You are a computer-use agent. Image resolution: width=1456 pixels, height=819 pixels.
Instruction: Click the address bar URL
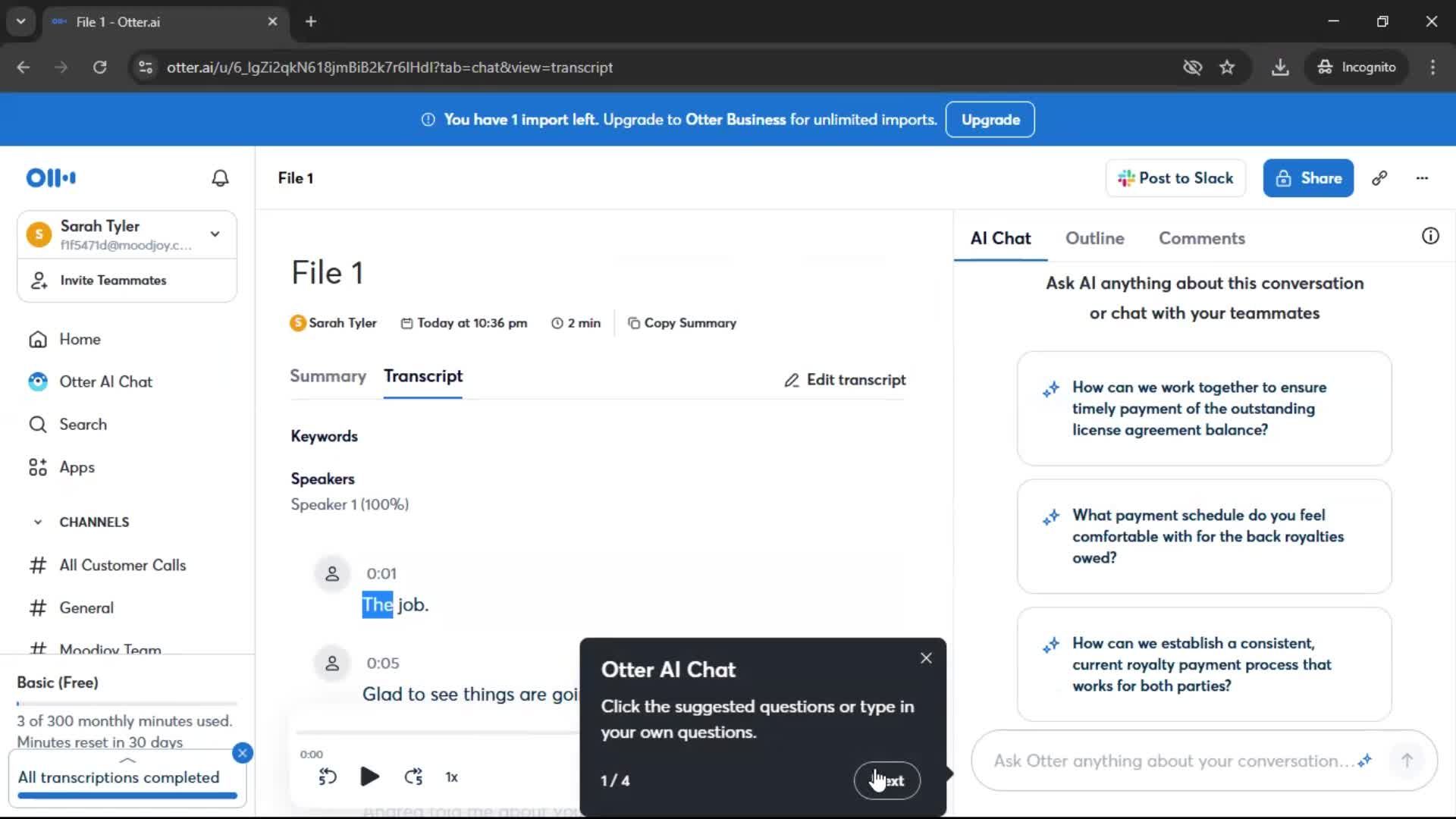click(x=390, y=67)
